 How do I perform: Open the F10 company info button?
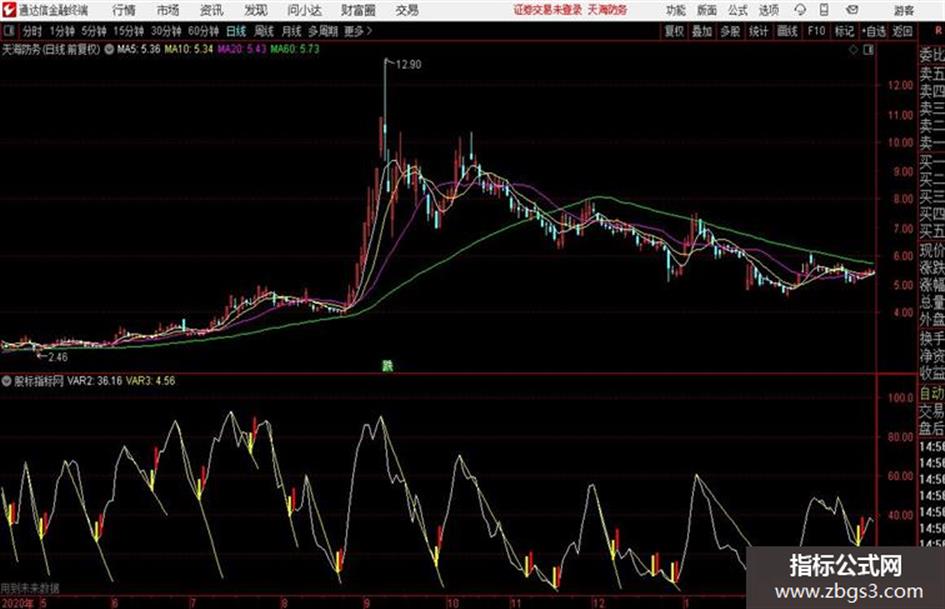click(x=816, y=31)
